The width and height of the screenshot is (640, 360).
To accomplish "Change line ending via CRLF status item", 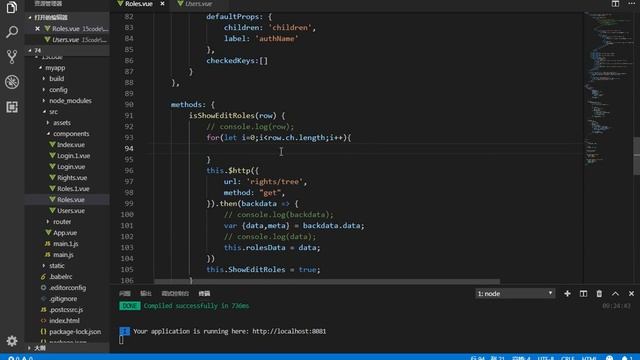I will (x=568, y=358).
